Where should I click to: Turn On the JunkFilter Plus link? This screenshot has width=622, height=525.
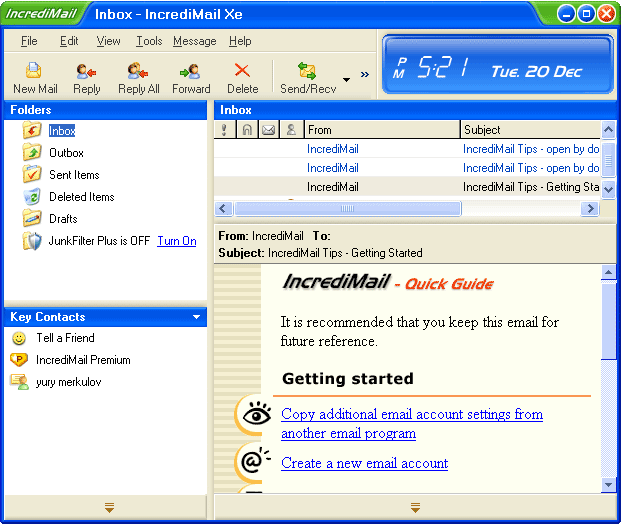(x=177, y=241)
